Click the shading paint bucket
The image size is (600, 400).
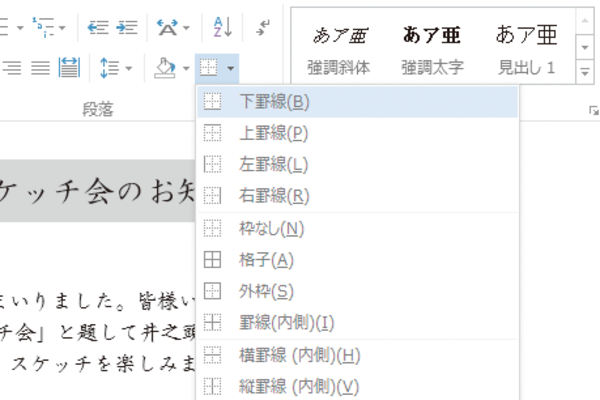click(165, 68)
